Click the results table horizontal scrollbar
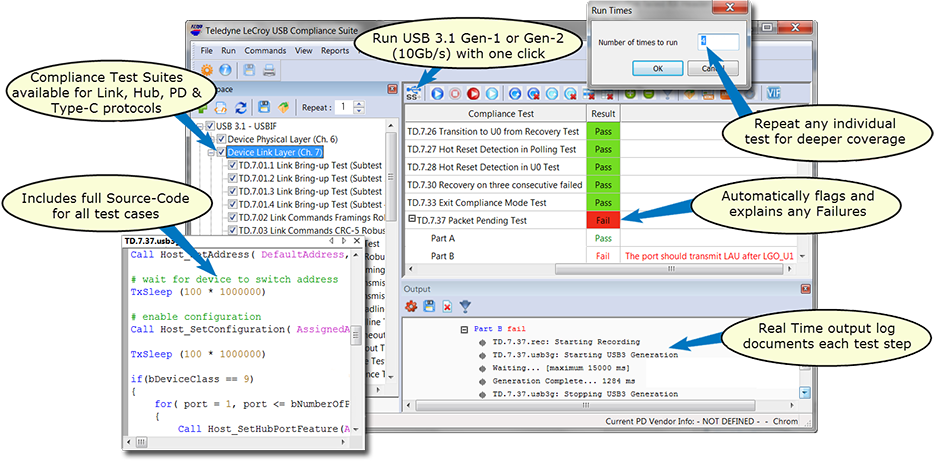940x471 pixels. tap(671, 269)
